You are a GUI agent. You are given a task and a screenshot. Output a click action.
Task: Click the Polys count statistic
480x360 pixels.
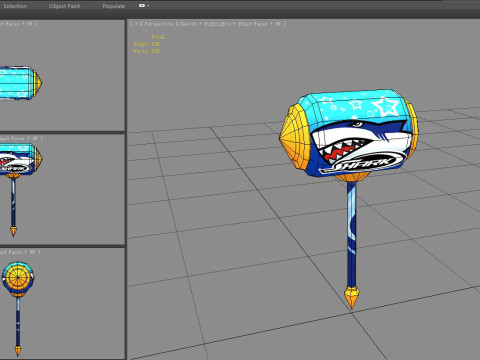pyautogui.click(x=147, y=44)
